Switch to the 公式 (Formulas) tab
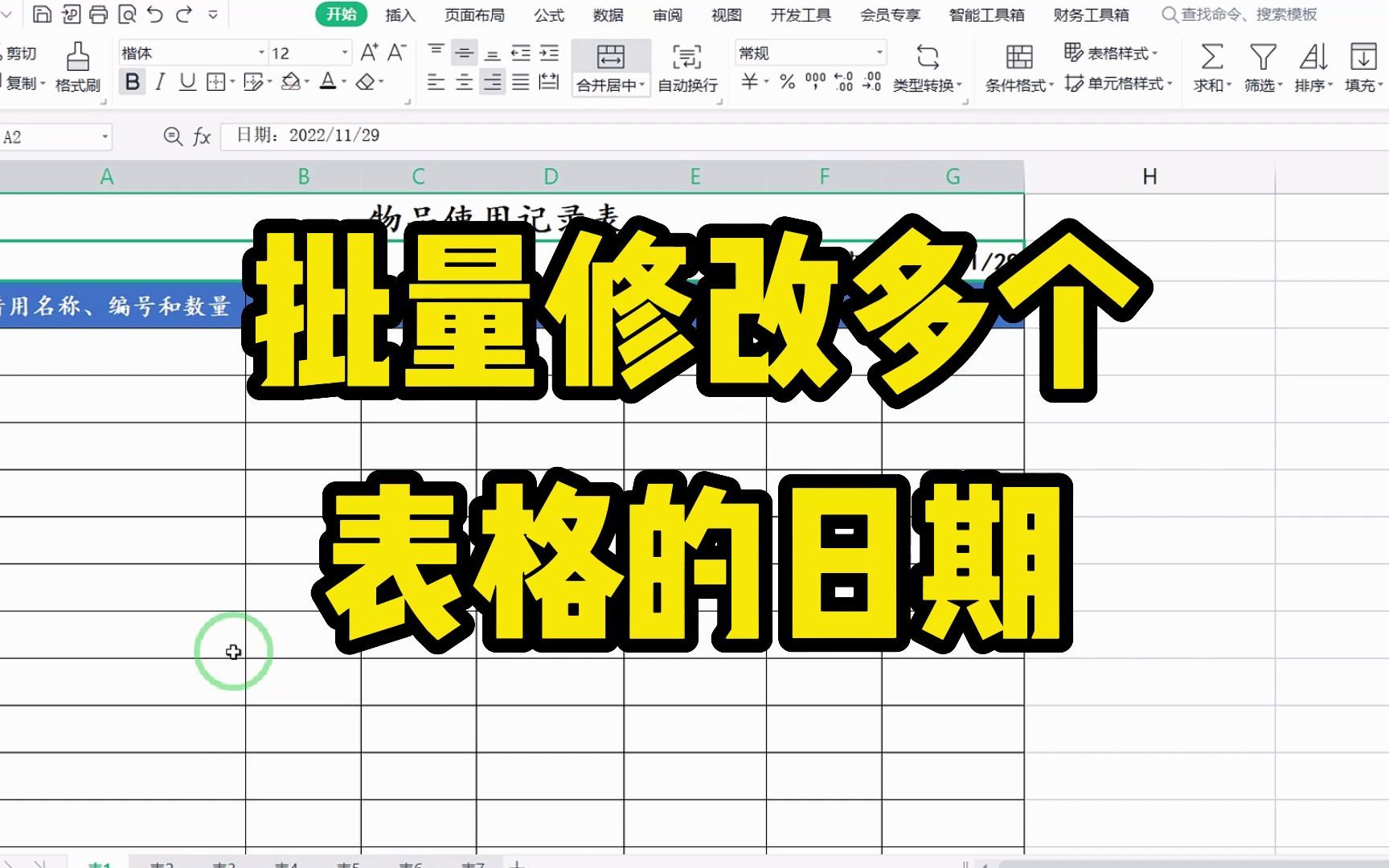The image size is (1389, 868). [549, 14]
